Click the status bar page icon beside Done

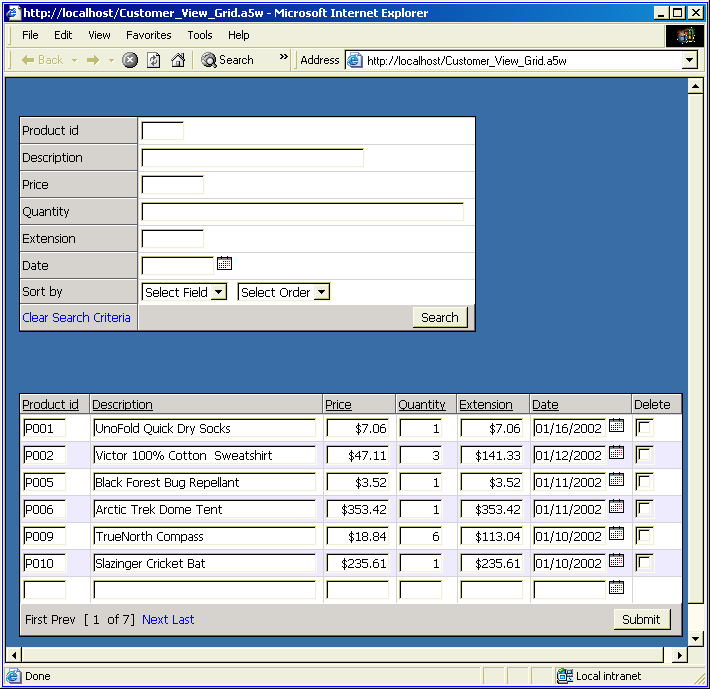click(14, 676)
